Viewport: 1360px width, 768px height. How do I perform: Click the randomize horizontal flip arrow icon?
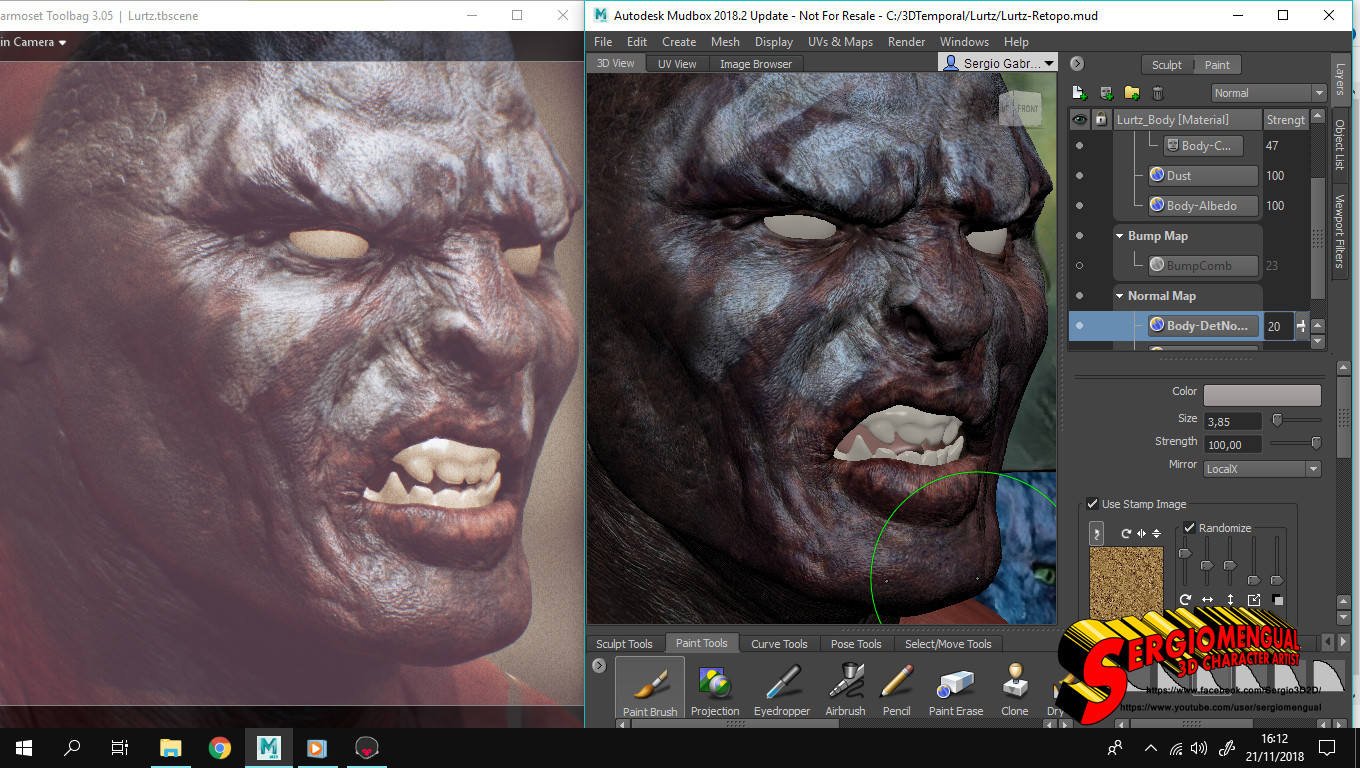click(1208, 600)
